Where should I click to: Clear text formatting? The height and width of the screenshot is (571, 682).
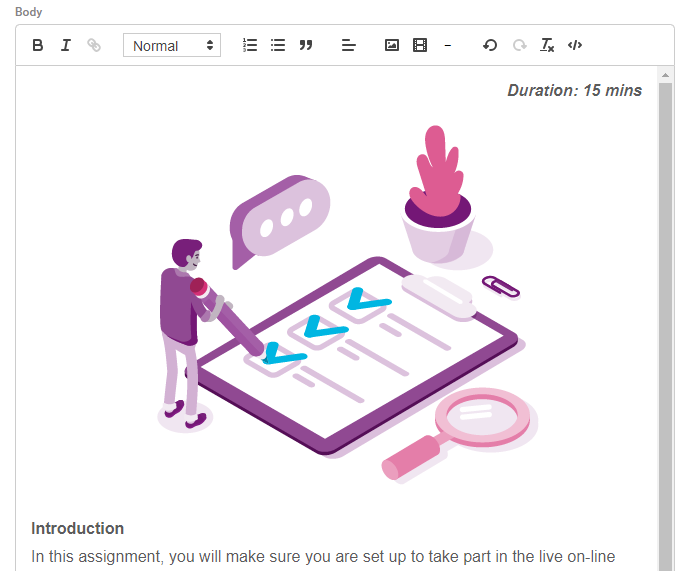tap(547, 45)
